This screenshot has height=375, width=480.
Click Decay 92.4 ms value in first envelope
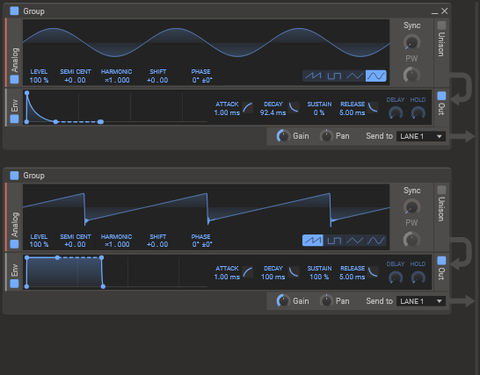273,113
